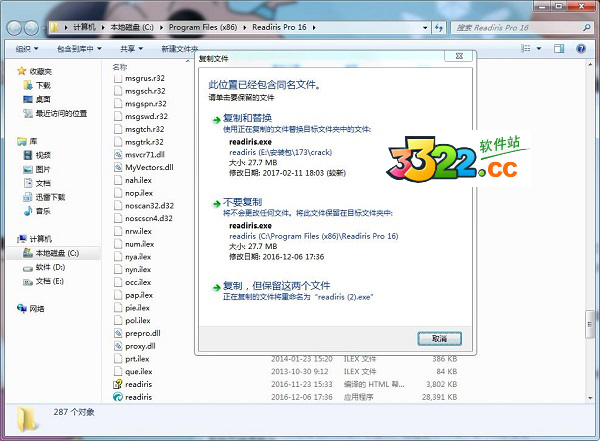Select 收藏夹 star in sidebar
The height and width of the screenshot is (441, 600).
coord(22,71)
